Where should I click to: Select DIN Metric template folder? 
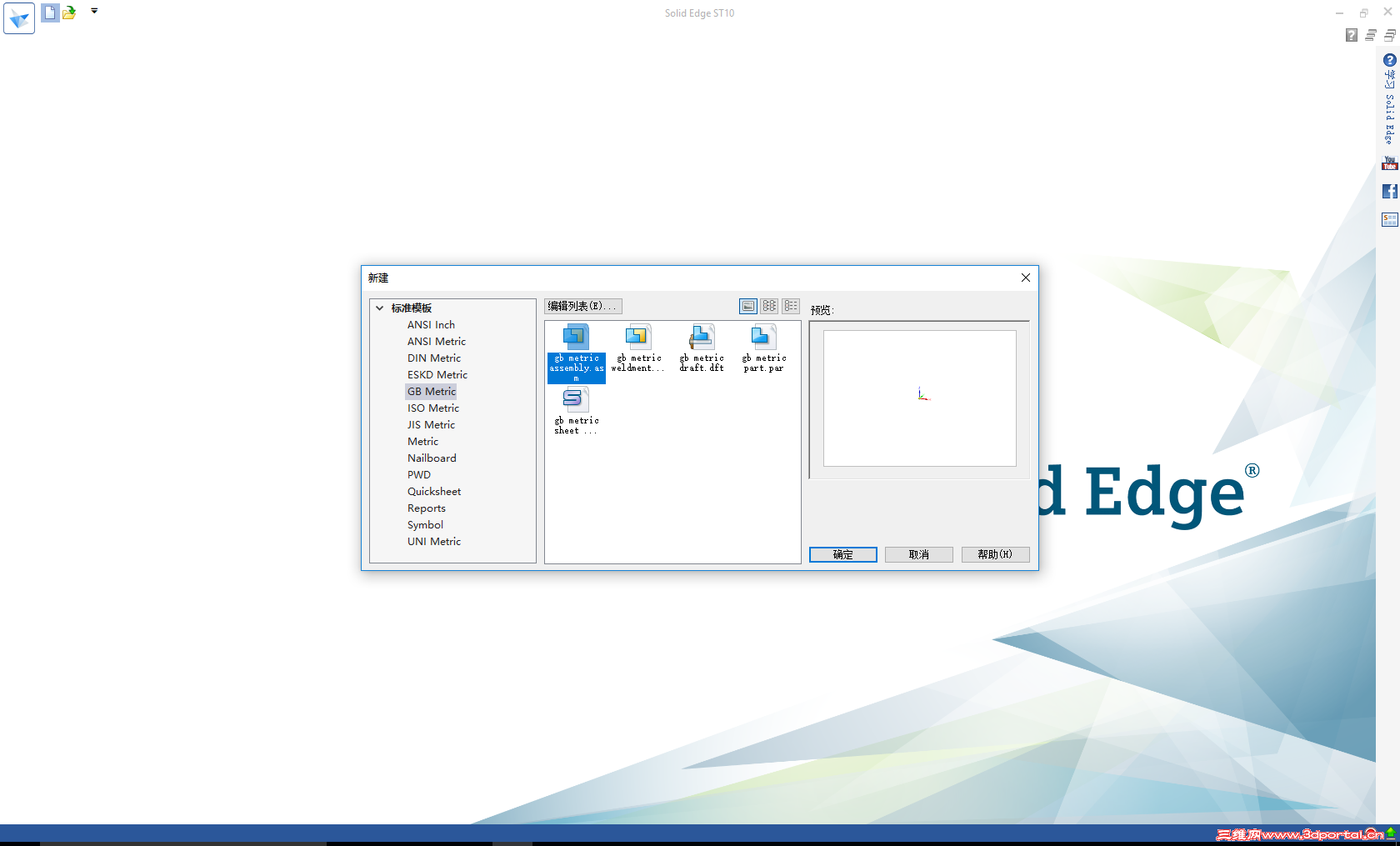pyautogui.click(x=434, y=358)
